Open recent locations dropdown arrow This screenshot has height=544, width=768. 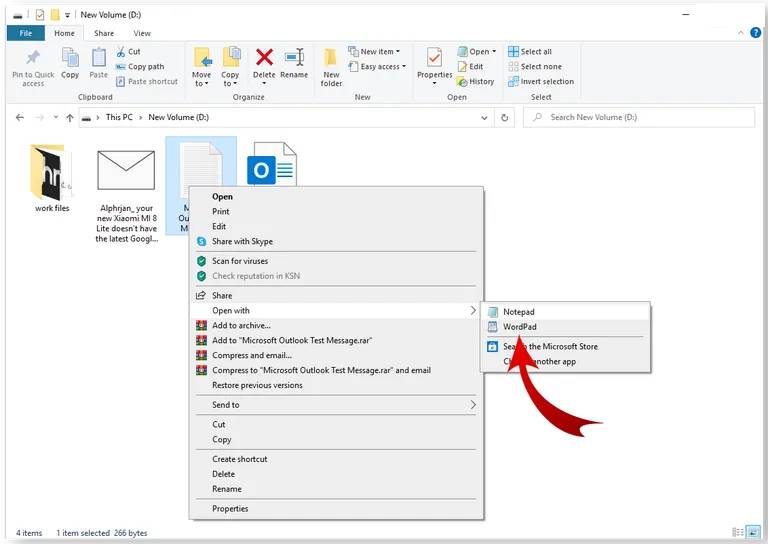point(55,118)
